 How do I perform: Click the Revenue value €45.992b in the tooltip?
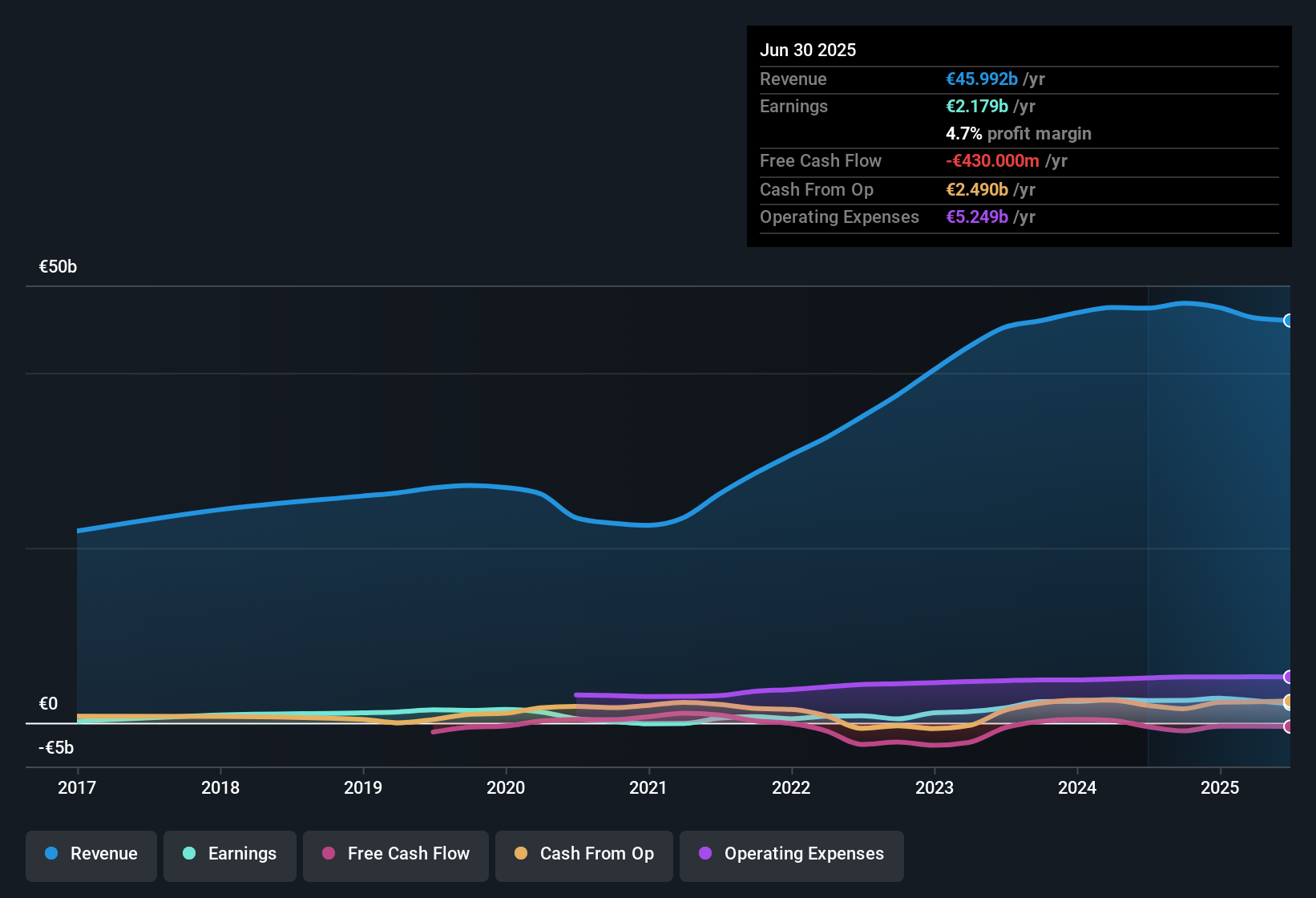(981, 79)
